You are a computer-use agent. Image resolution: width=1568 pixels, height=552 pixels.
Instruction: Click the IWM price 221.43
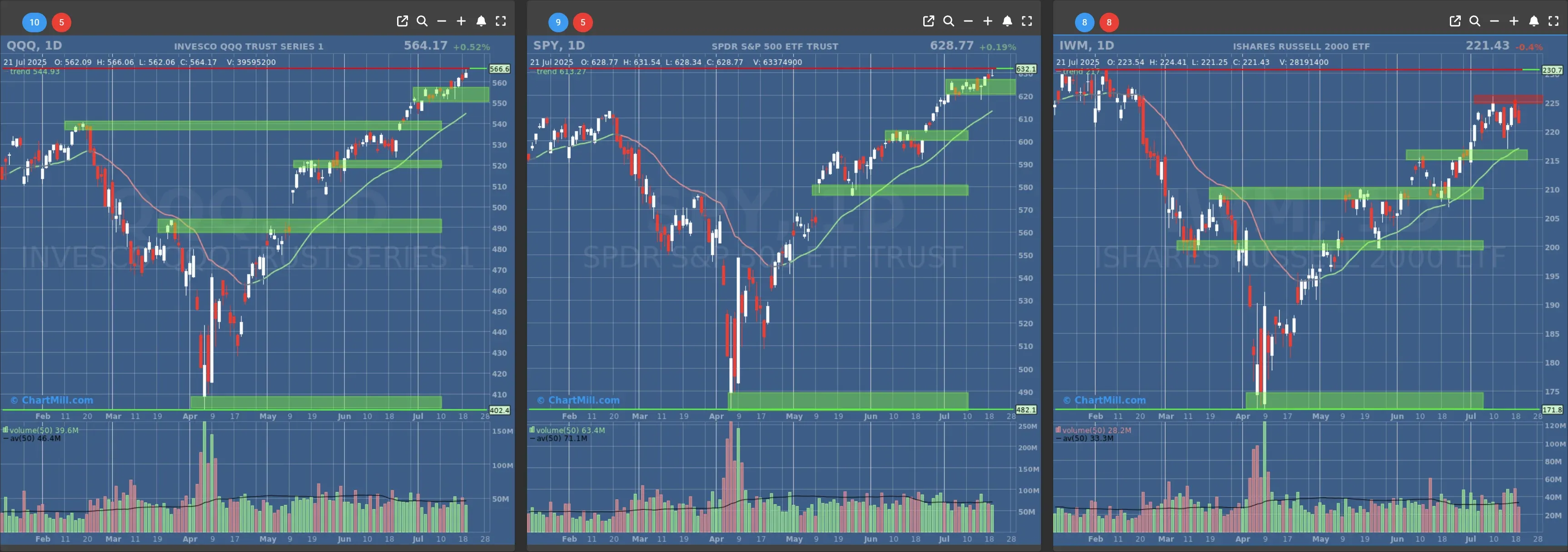tap(1488, 45)
